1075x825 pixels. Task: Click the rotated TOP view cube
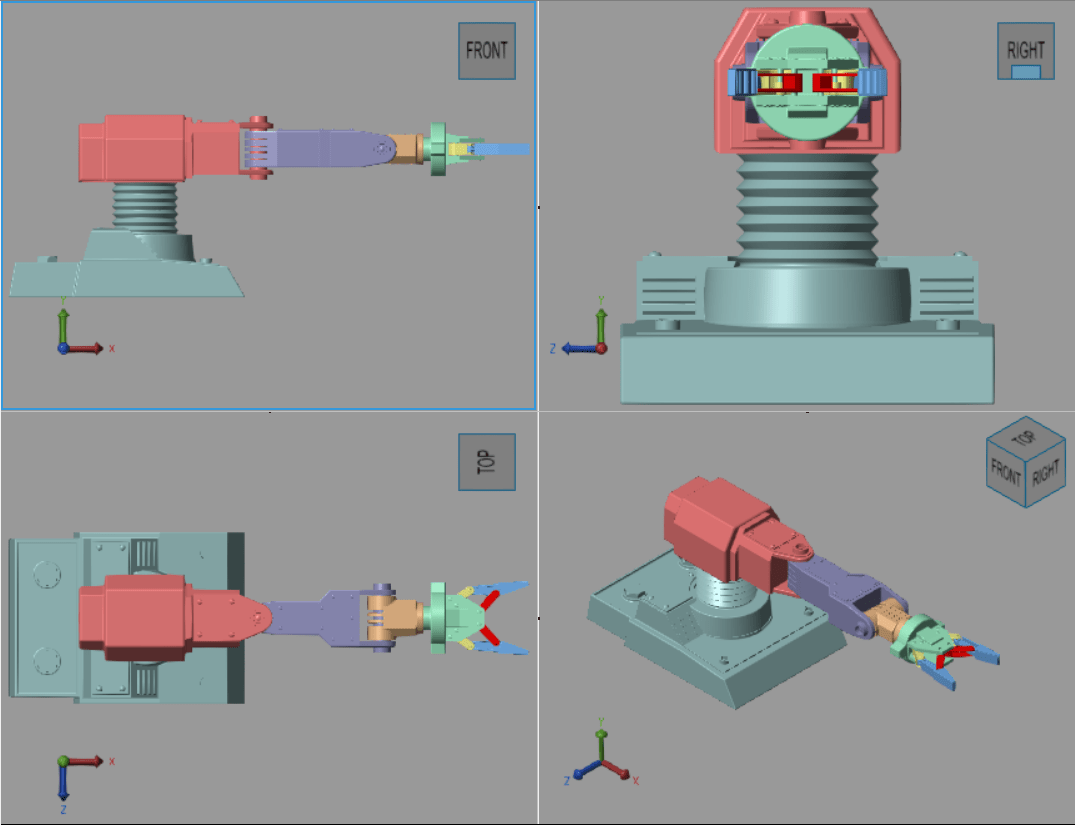pyautogui.click(x=487, y=462)
